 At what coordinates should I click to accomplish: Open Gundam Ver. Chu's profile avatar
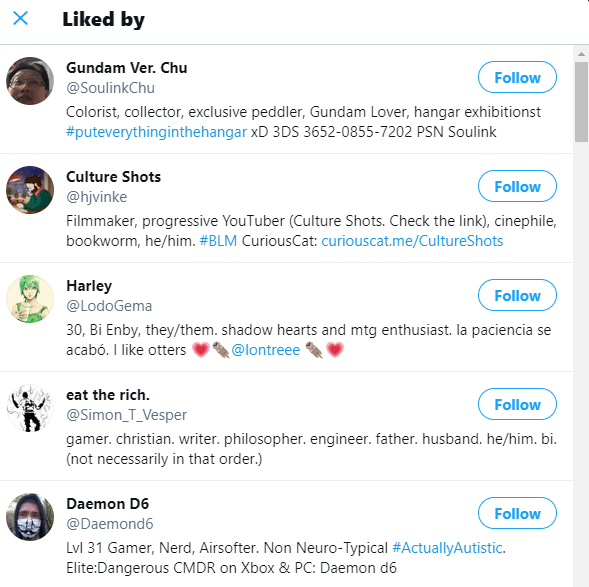click(x=30, y=81)
